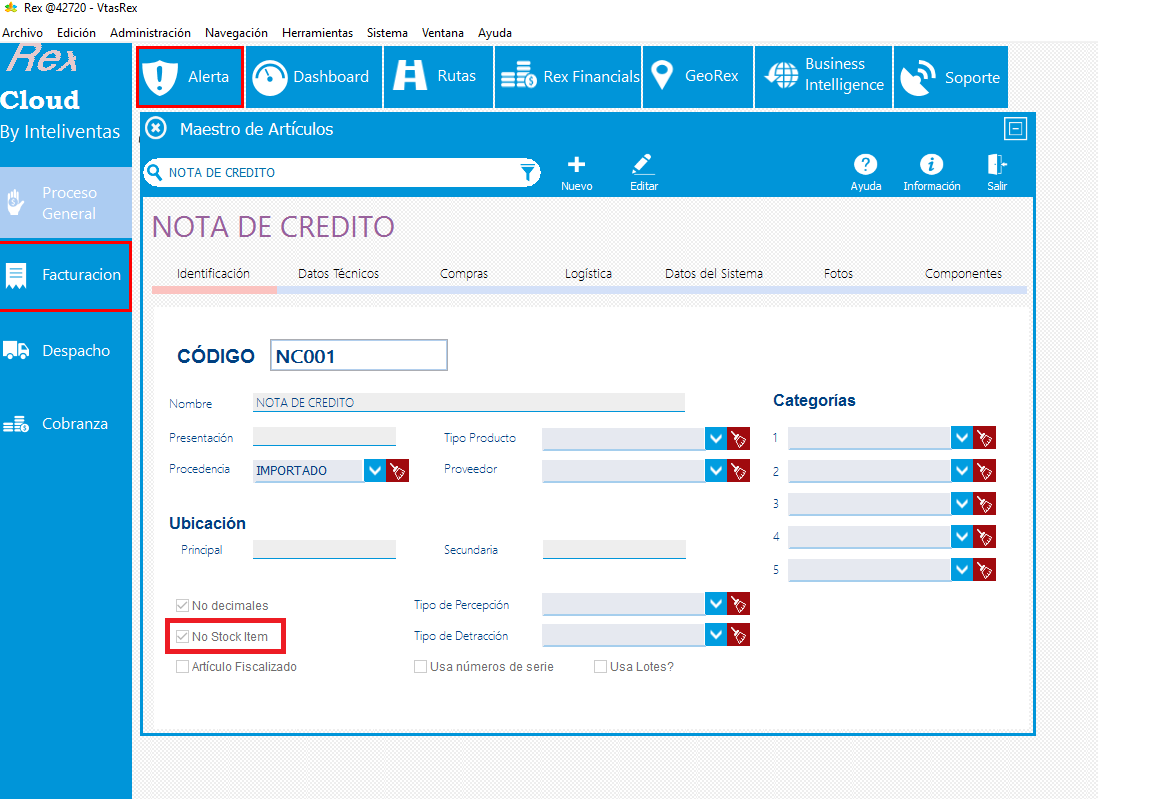Open GeoRex map pin module
This screenshot has width=1151, height=799.
[697, 76]
